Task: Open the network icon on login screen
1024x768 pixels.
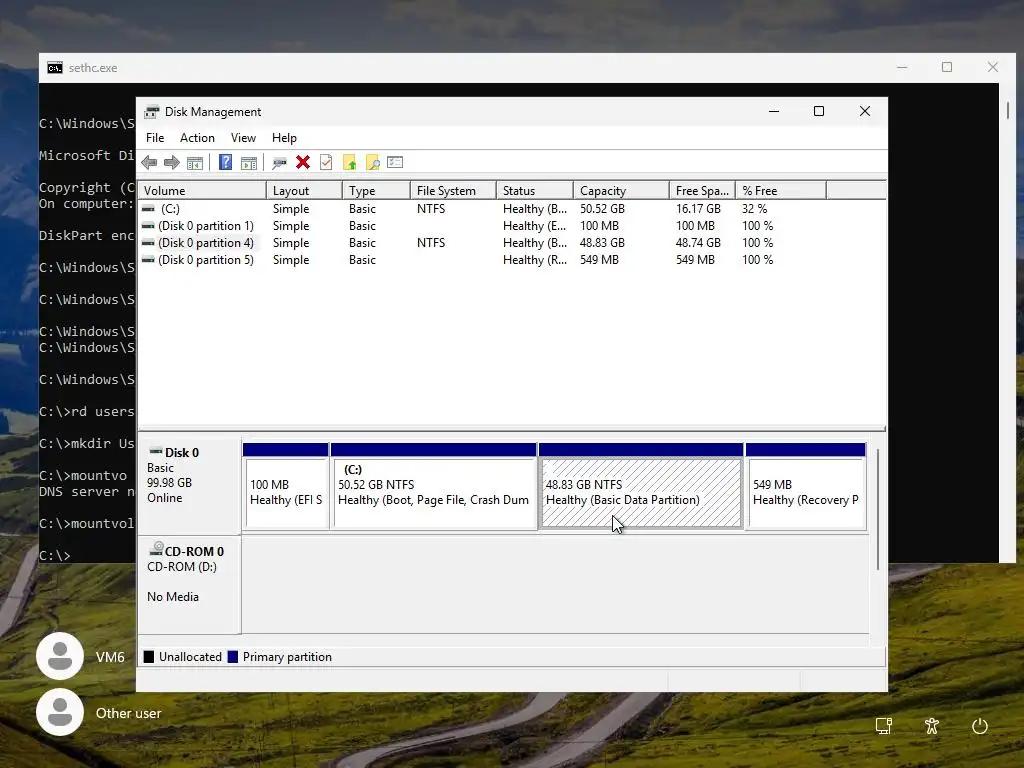Action: click(884, 726)
